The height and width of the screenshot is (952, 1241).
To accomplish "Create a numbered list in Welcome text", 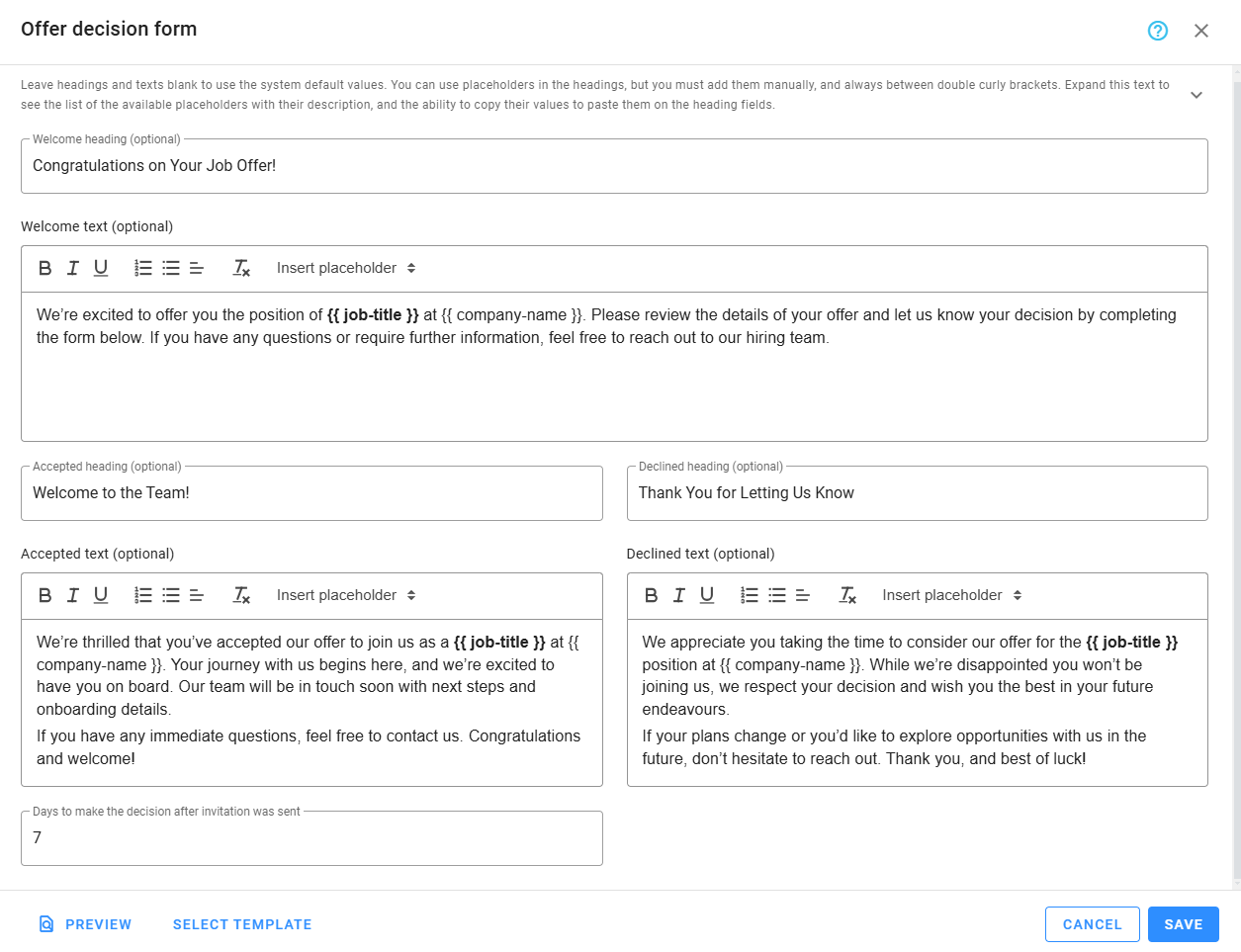I will click(143, 267).
